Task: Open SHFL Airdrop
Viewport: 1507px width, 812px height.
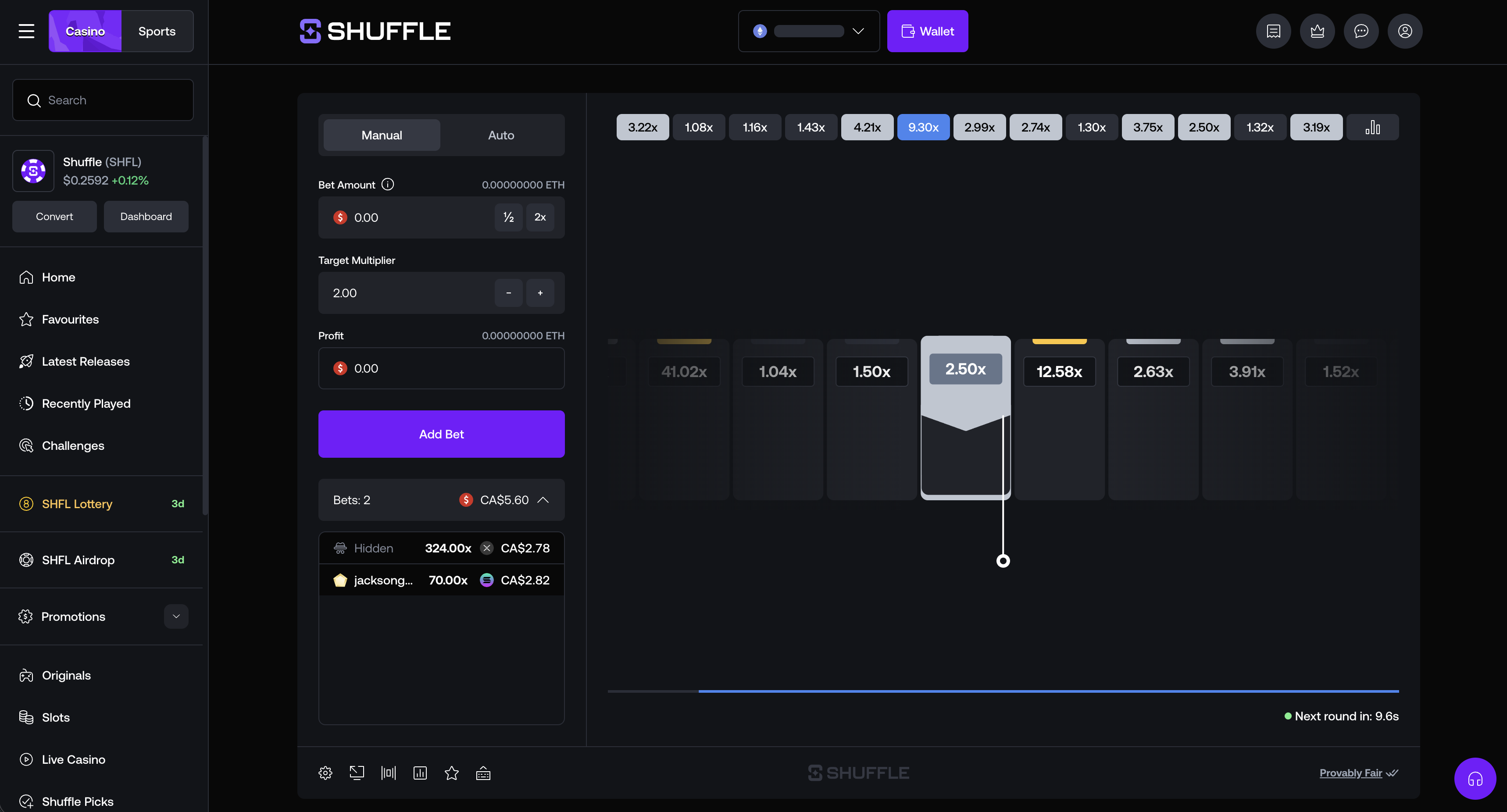Action: [x=101, y=560]
